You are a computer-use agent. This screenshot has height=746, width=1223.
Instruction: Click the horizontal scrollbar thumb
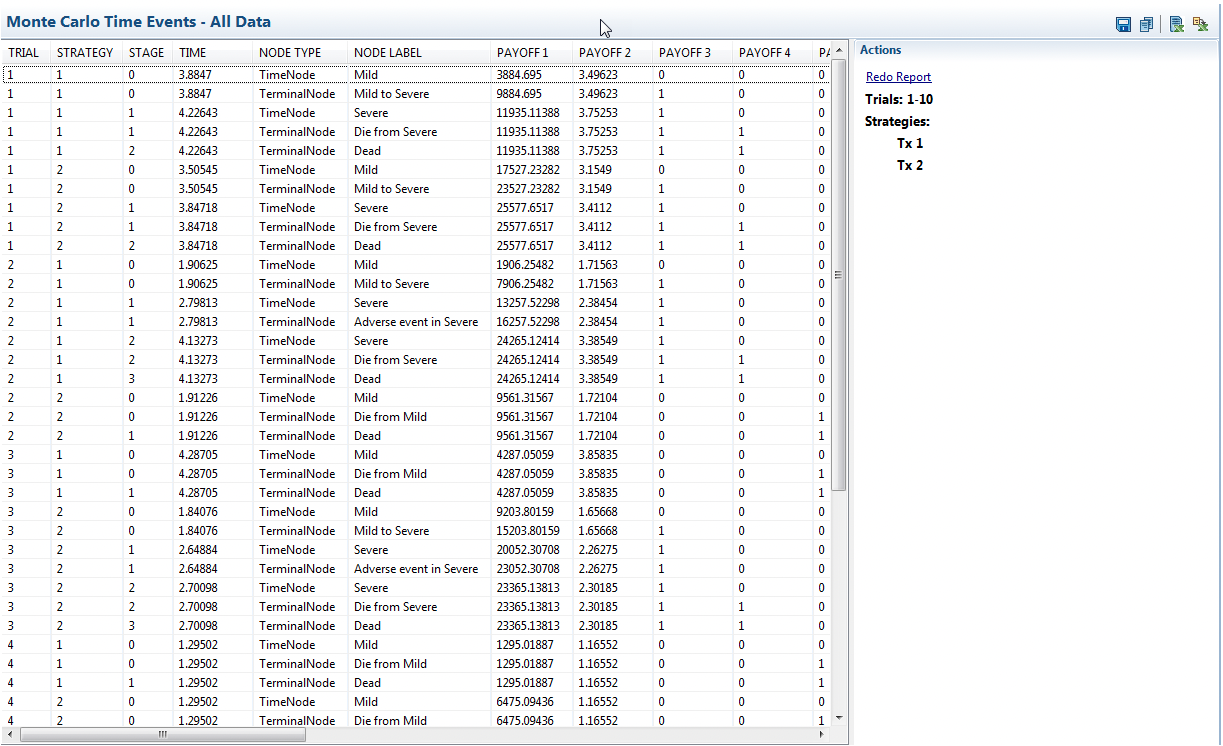(x=162, y=735)
